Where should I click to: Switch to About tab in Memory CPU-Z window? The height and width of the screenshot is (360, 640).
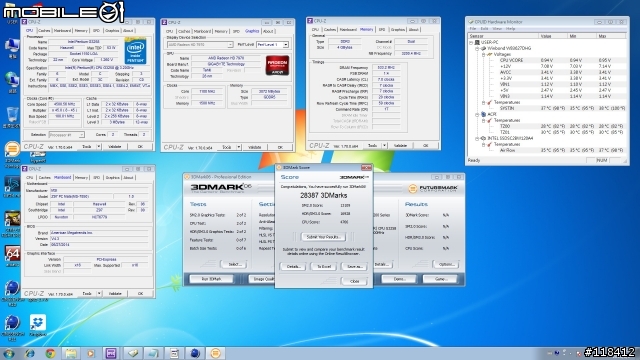pos(413,30)
